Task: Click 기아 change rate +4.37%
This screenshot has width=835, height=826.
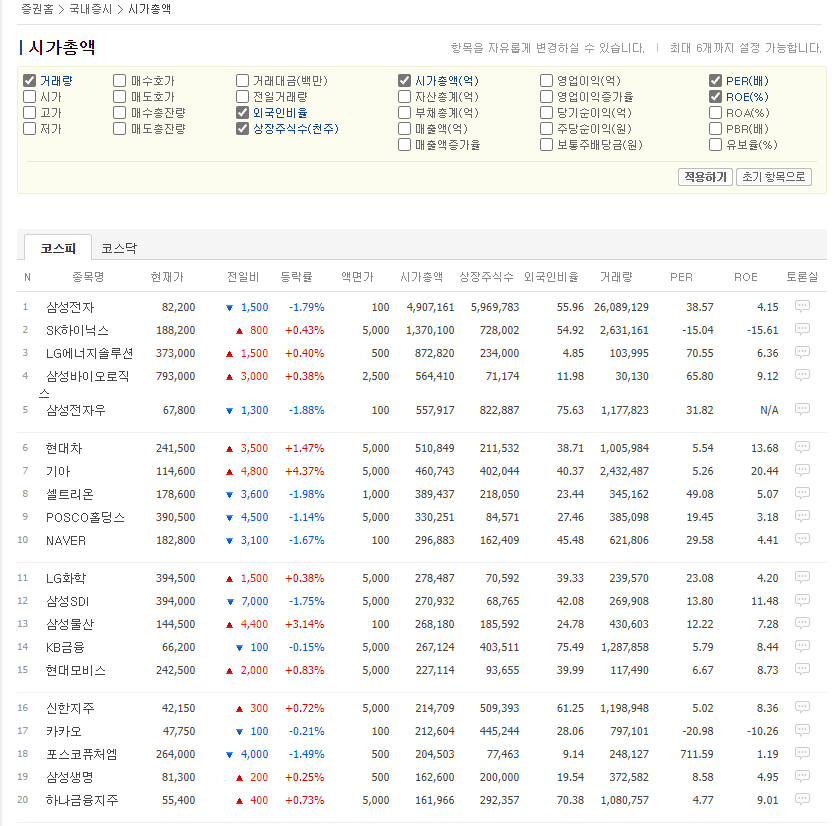Action: tap(305, 471)
